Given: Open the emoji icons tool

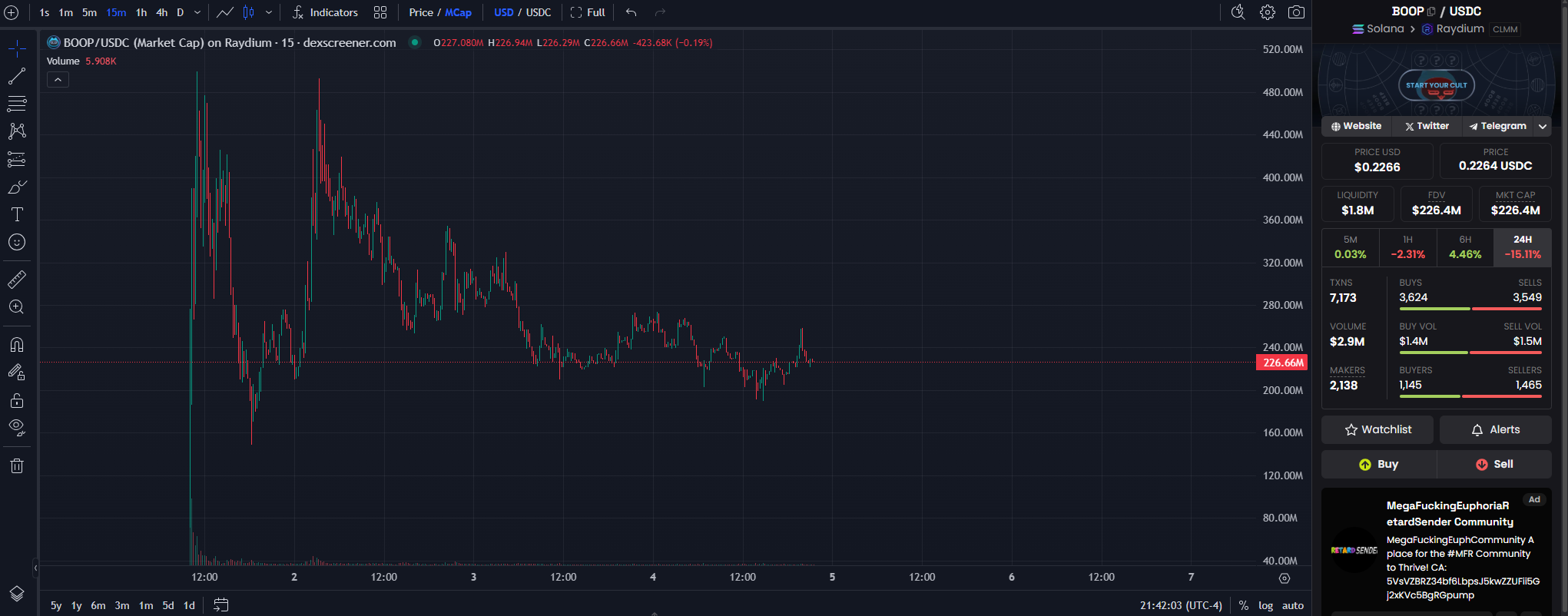Looking at the screenshot, I should [17, 242].
